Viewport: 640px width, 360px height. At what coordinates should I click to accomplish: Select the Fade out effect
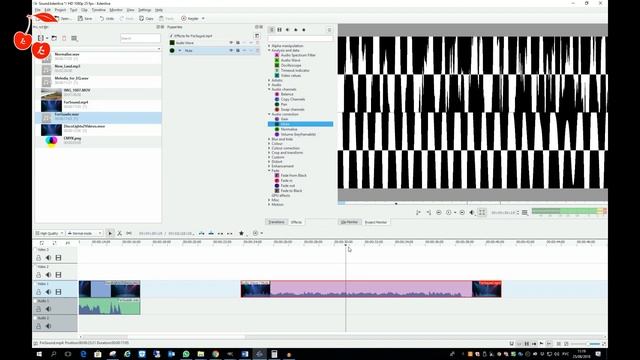click(288, 186)
